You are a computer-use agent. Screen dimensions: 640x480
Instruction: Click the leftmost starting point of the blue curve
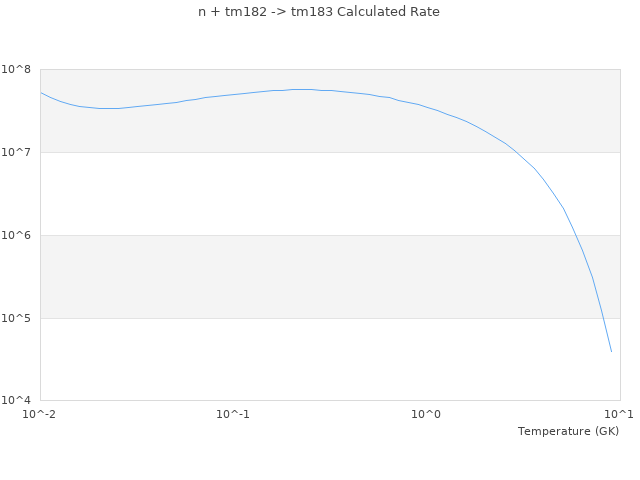click(x=41, y=92)
